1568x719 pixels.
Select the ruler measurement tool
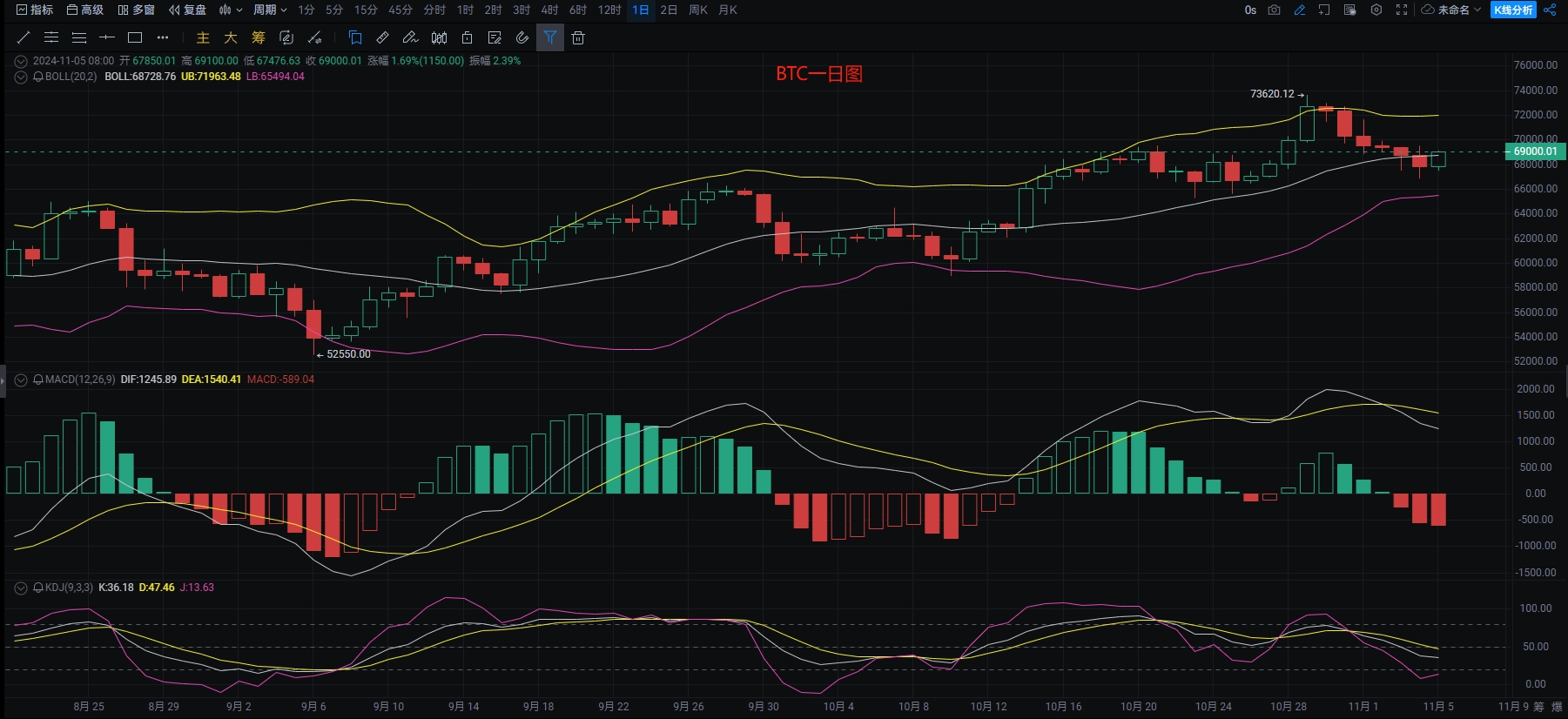382,37
